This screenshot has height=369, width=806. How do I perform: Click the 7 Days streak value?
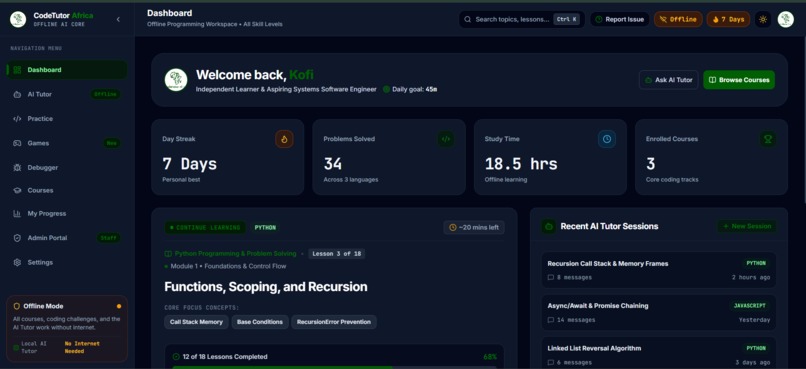pos(190,164)
